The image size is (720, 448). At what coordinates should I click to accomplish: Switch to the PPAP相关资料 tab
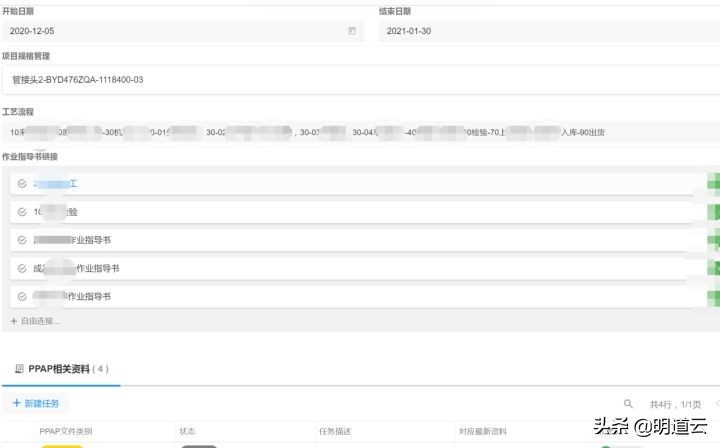(x=62, y=369)
